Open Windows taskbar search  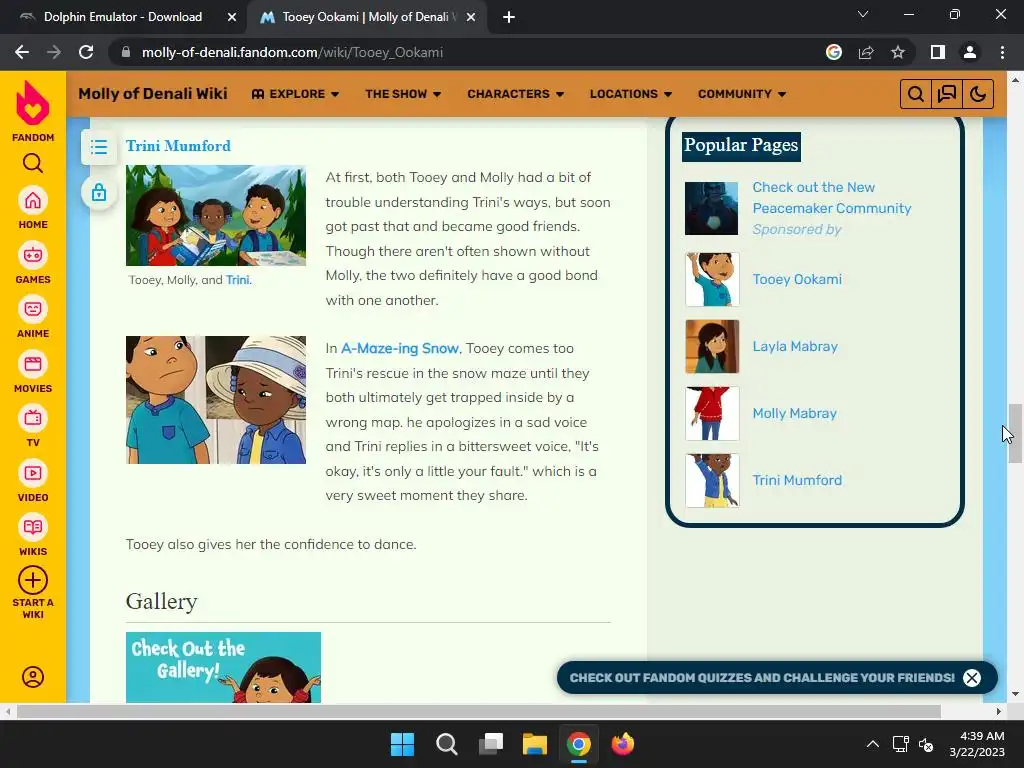pyautogui.click(x=447, y=744)
